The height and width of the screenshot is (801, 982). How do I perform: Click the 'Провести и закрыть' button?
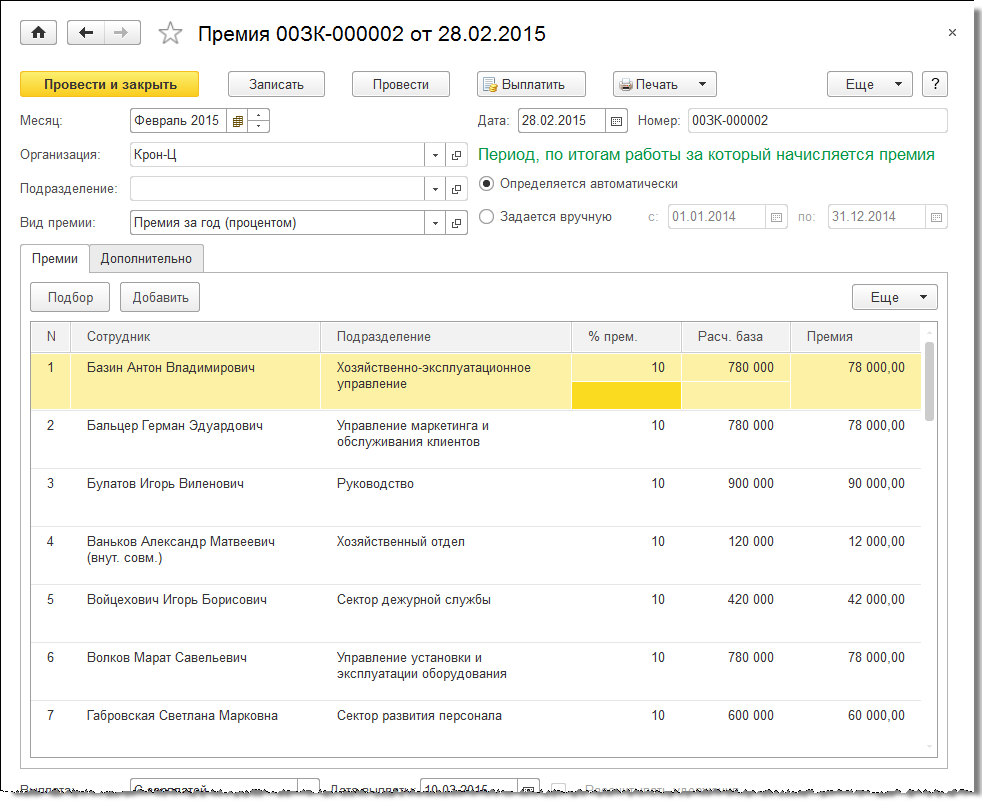[x=110, y=85]
